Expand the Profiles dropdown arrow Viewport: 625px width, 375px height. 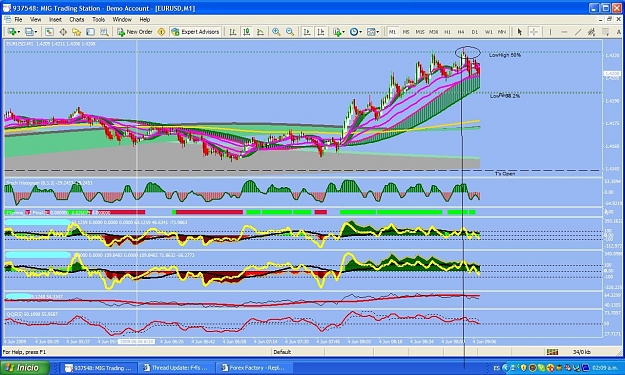click(36, 32)
